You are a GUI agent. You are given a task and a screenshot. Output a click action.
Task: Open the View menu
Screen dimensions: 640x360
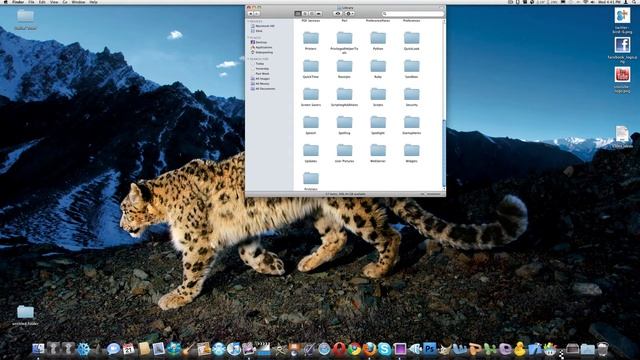tap(54, 2)
